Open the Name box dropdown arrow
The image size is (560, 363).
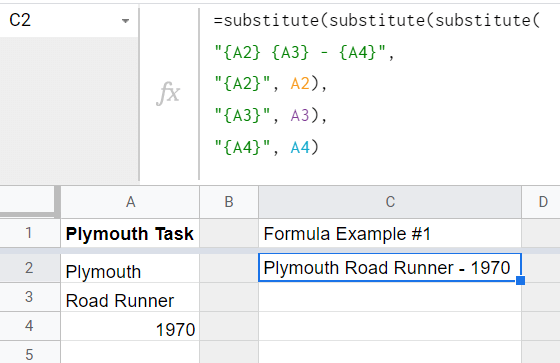click(125, 21)
